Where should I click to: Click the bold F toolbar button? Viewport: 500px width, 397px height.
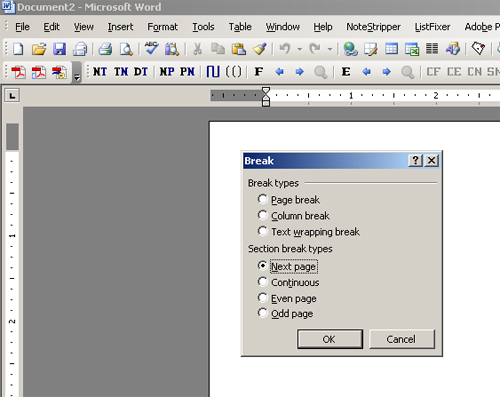click(x=259, y=72)
